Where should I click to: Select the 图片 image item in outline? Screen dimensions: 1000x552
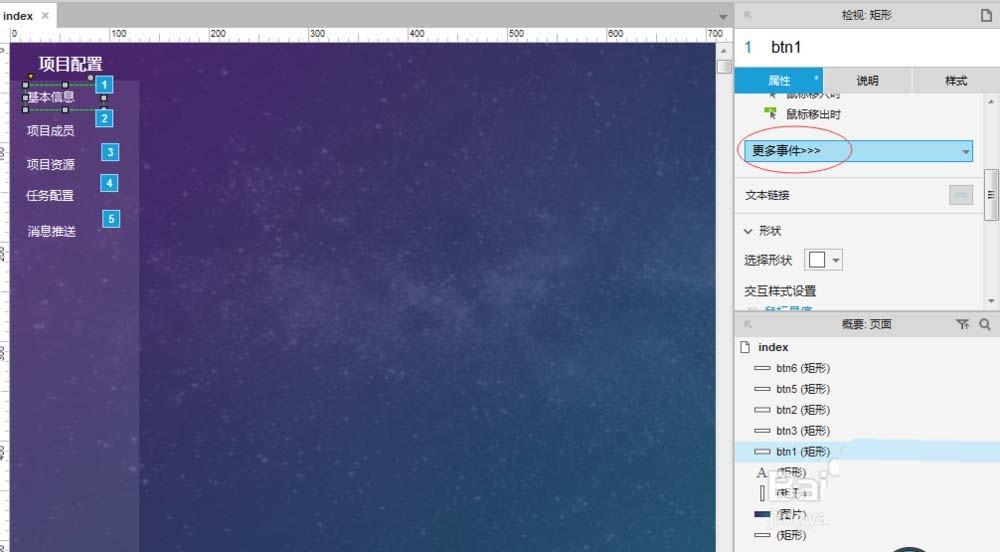tap(790, 514)
